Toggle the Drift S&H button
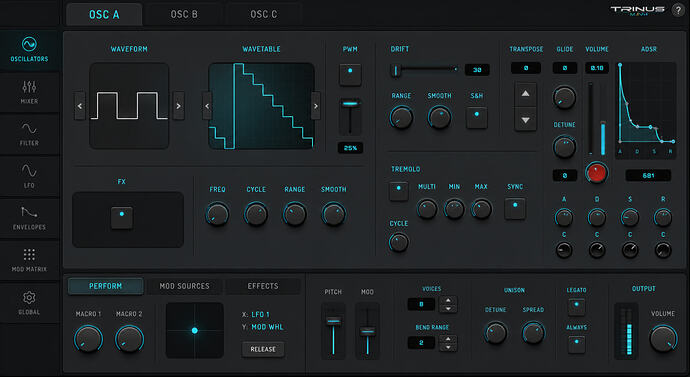690x377 pixels. pos(477,117)
